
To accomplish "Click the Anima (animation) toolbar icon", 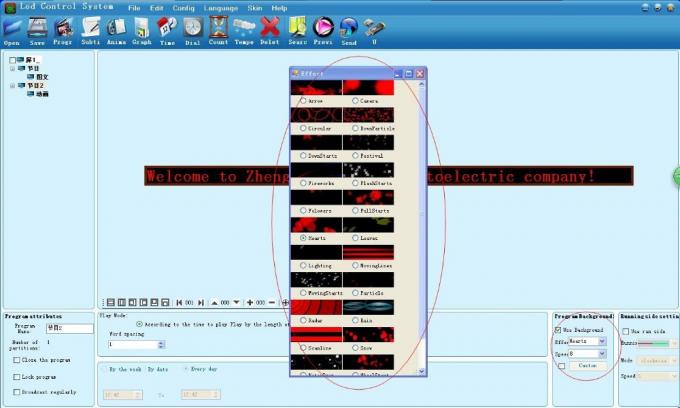I will (x=116, y=28).
